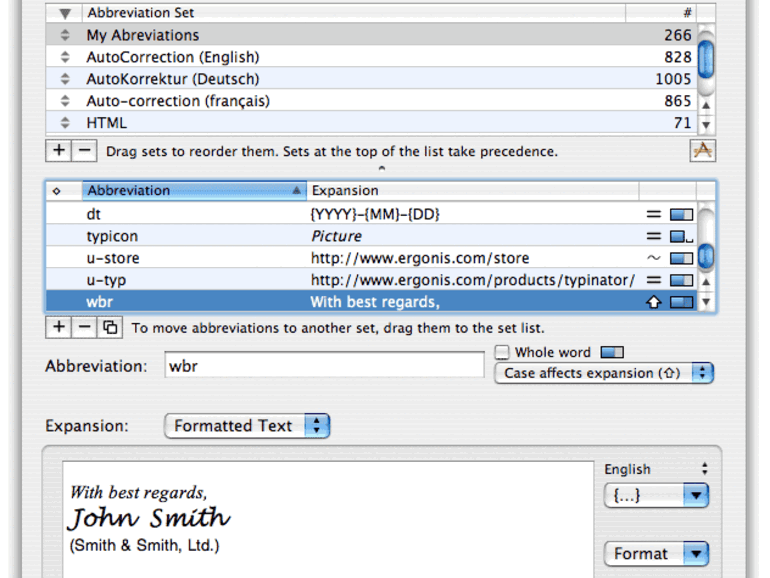Click into the expansion text editor area
The width and height of the screenshot is (770, 578).
click(328, 520)
